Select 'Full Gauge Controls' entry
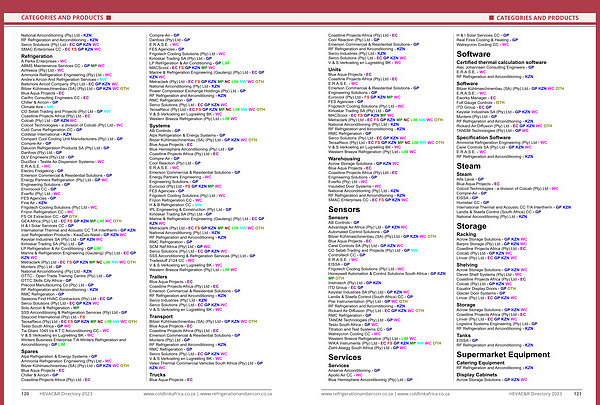This screenshot has width=600, height=405. (481, 103)
